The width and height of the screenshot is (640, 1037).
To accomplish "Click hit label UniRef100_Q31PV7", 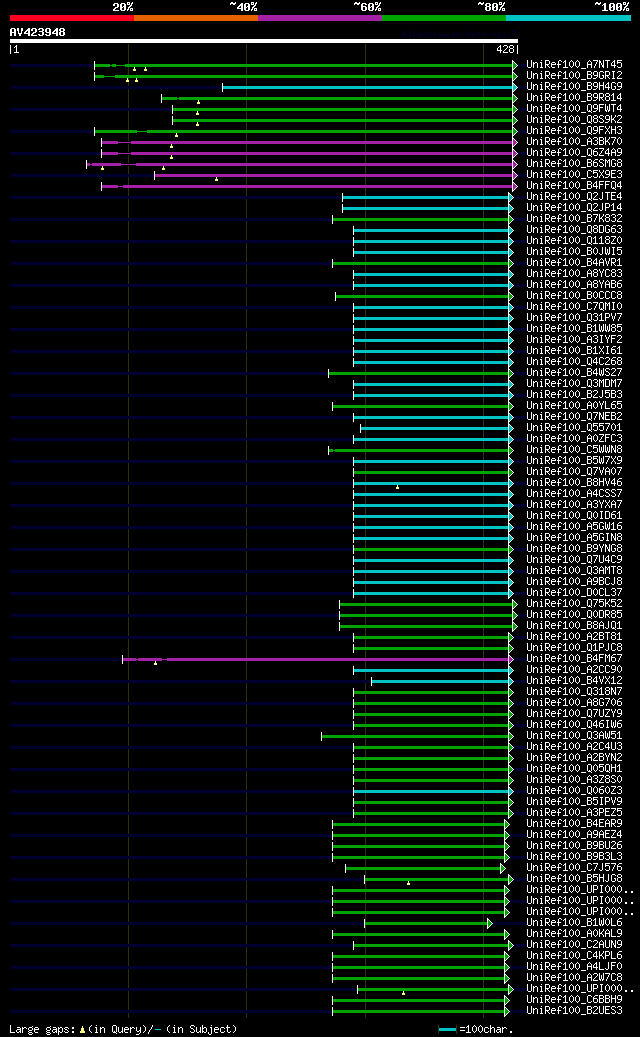I will [x=574, y=317].
